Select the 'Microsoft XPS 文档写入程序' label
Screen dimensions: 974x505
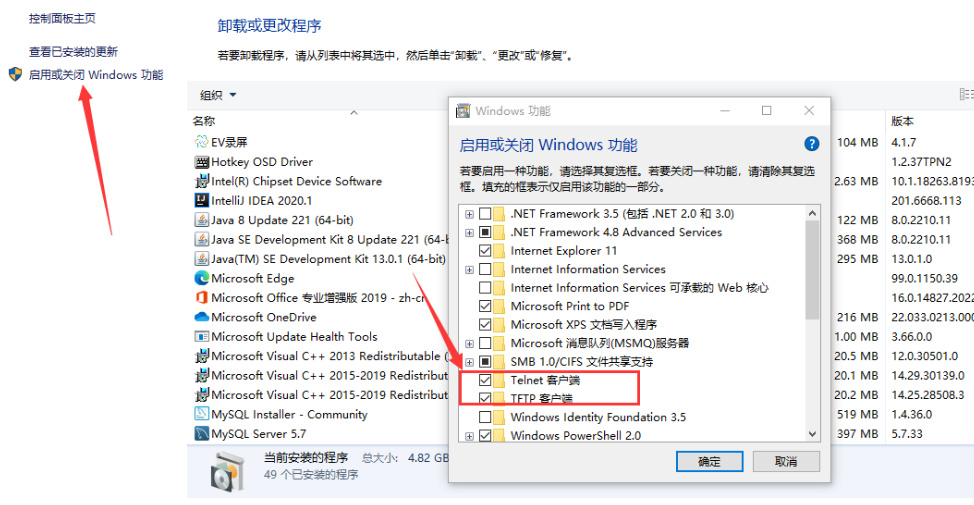click(x=584, y=325)
